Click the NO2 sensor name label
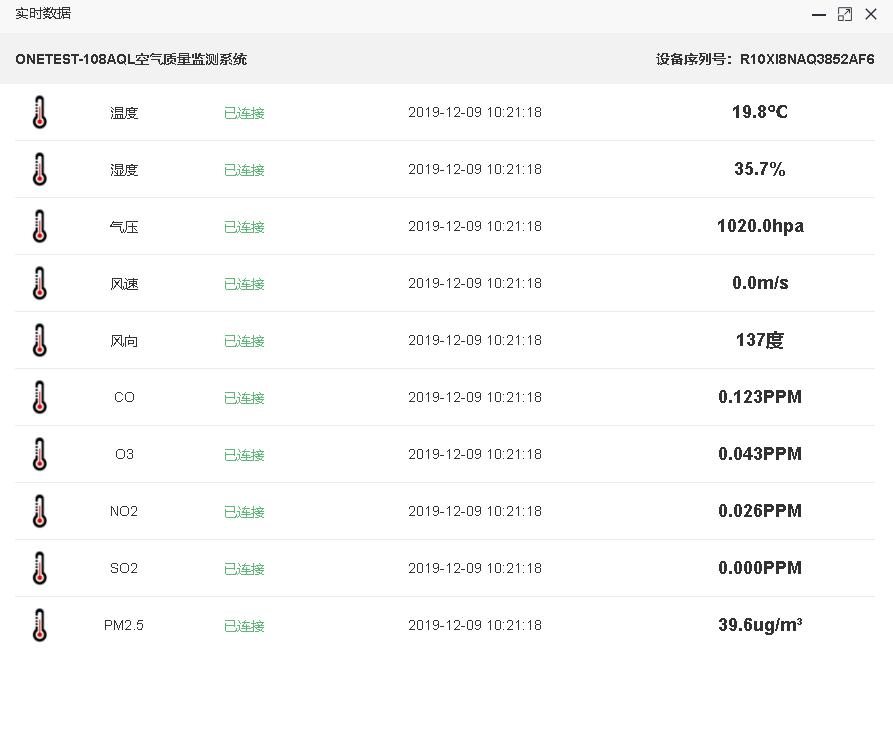The image size is (893, 731). click(x=124, y=511)
